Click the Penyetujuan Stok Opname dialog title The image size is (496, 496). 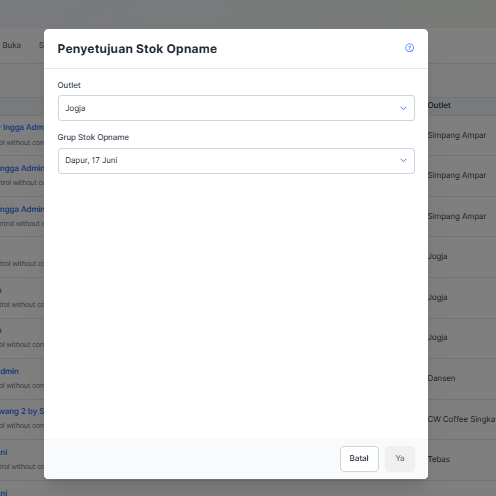pyautogui.click(x=137, y=49)
